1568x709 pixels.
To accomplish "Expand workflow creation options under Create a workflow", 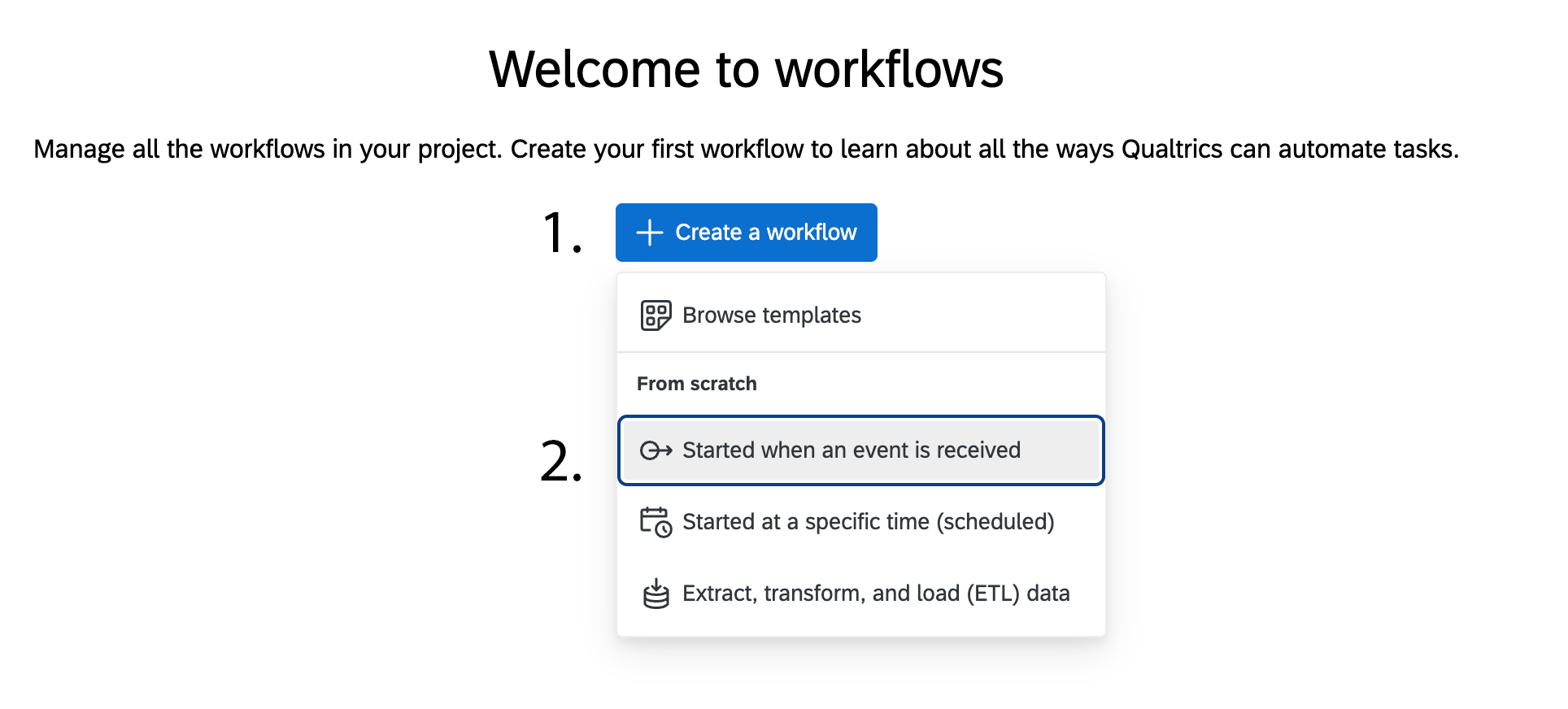I will [746, 233].
